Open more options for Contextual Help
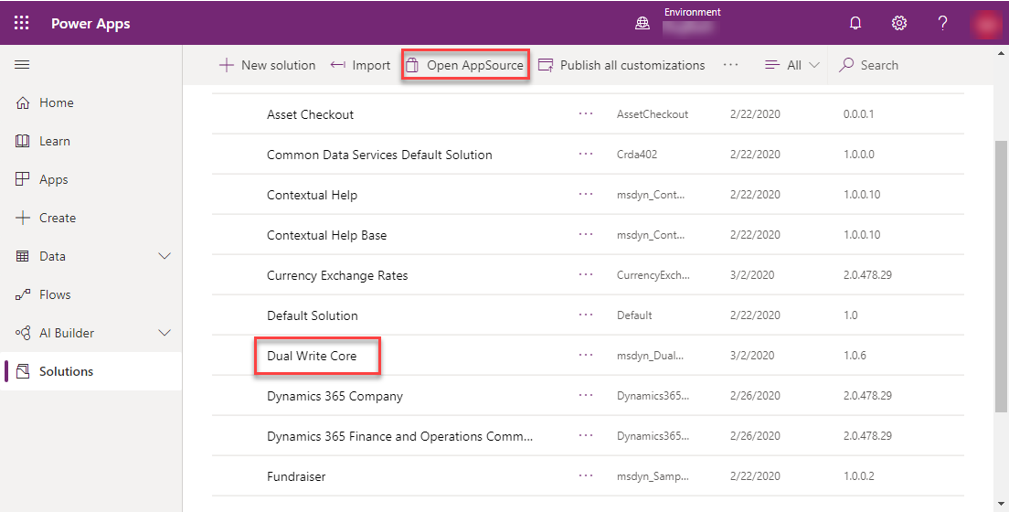 coord(586,194)
